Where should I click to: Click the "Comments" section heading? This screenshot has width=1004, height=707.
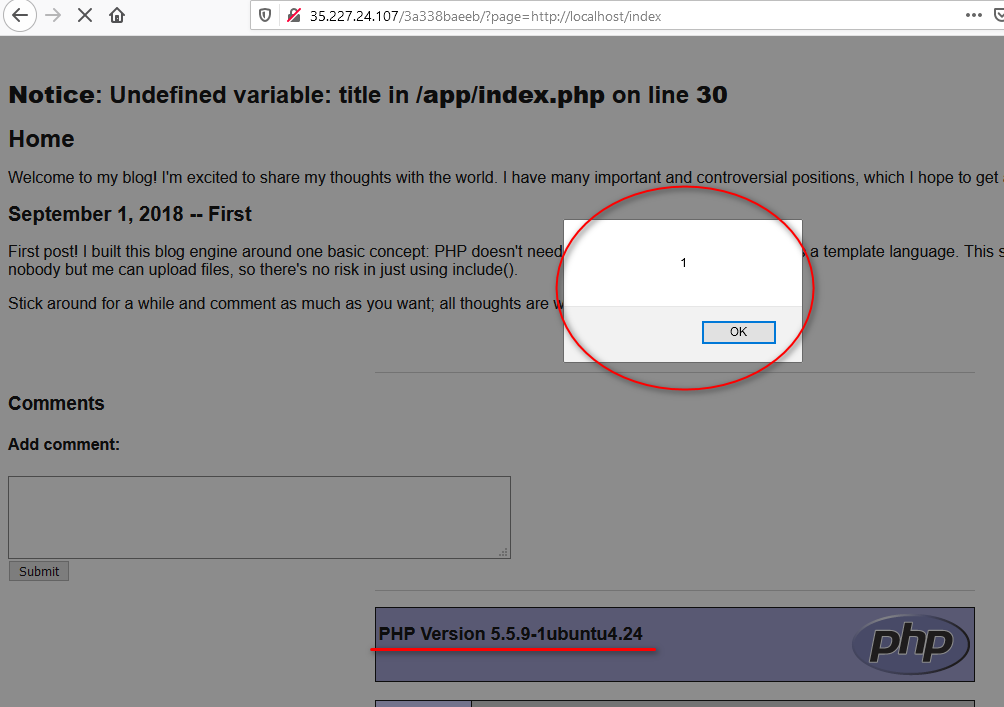click(56, 403)
